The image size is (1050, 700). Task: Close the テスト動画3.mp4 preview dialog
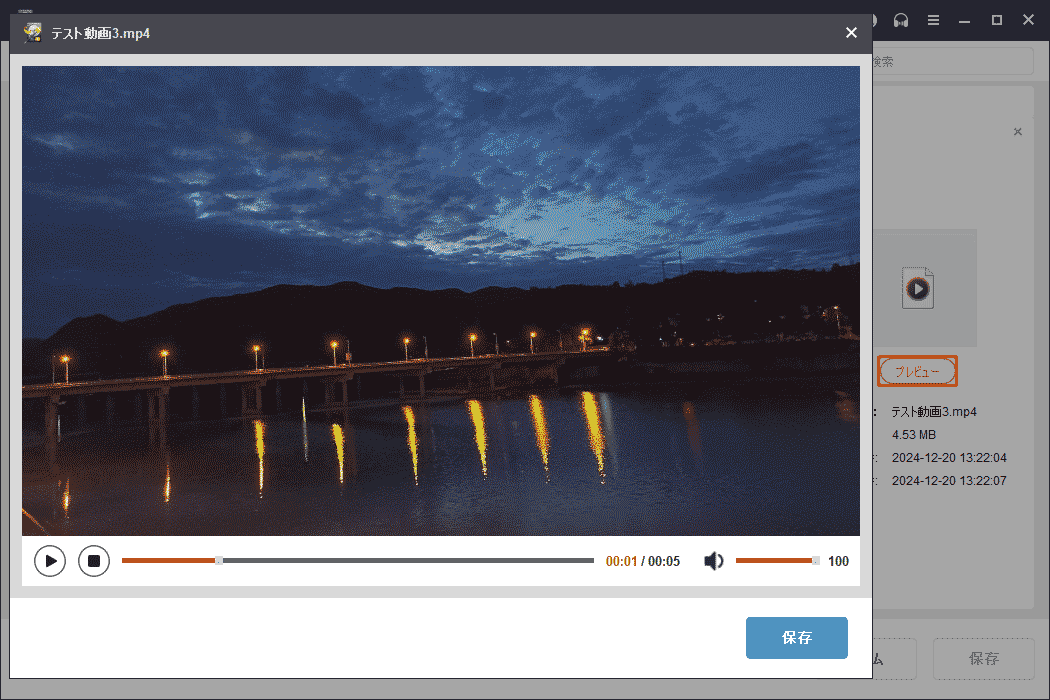click(851, 33)
